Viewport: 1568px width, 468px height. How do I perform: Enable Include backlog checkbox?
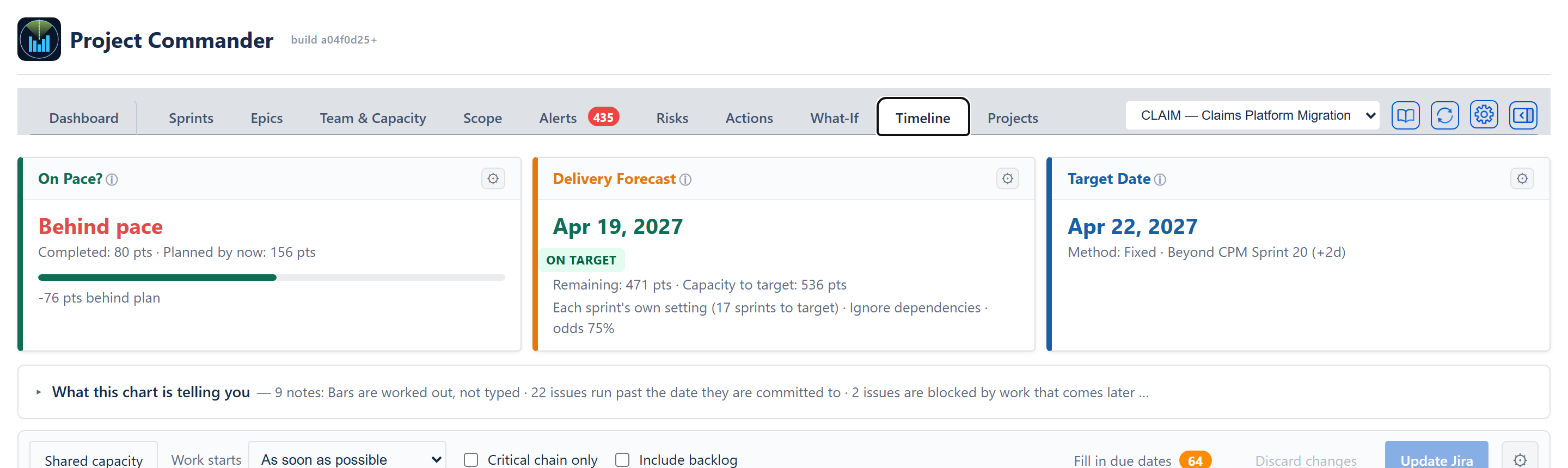click(x=622, y=460)
